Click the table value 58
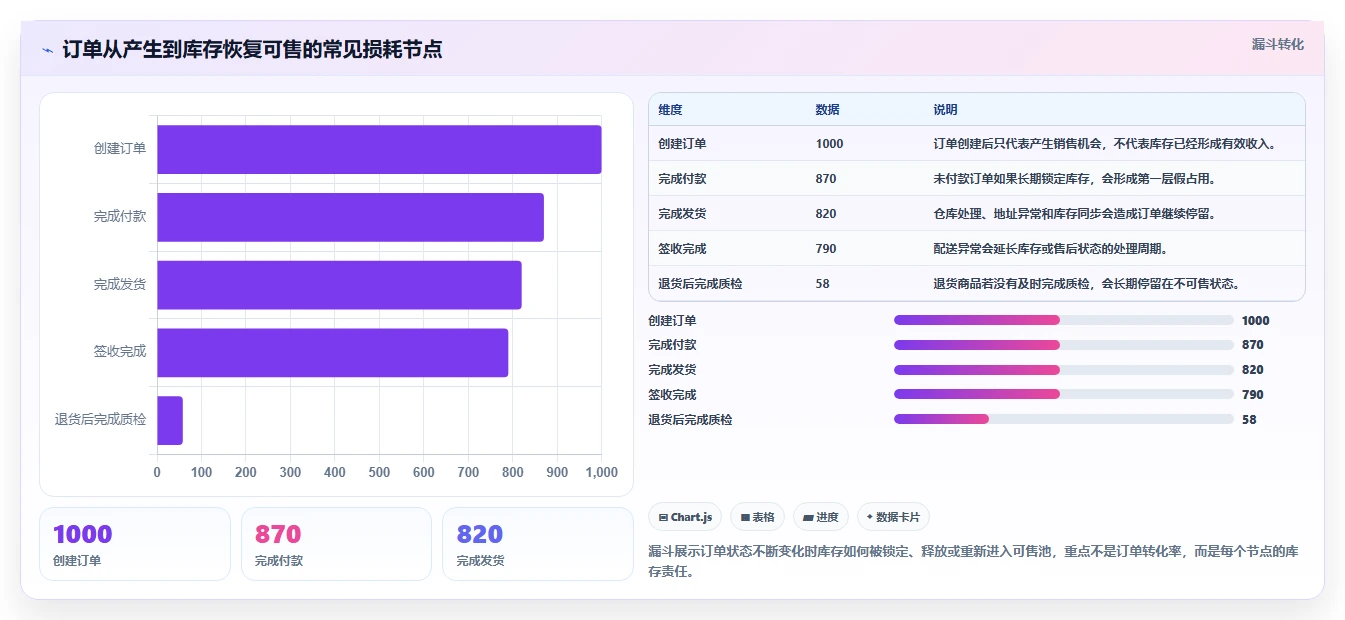 [823, 284]
